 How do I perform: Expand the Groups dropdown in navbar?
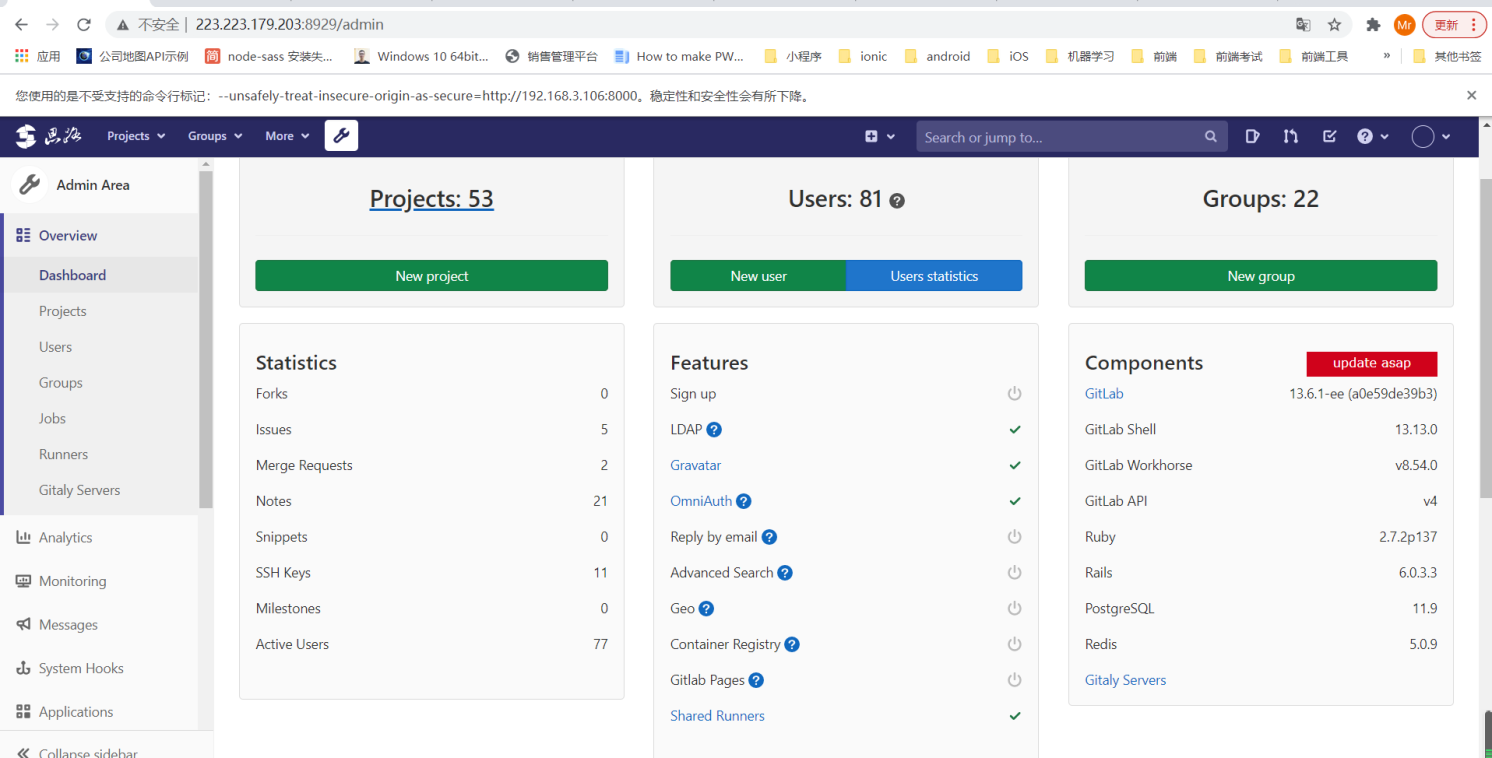pyautogui.click(x=215, y=136)
